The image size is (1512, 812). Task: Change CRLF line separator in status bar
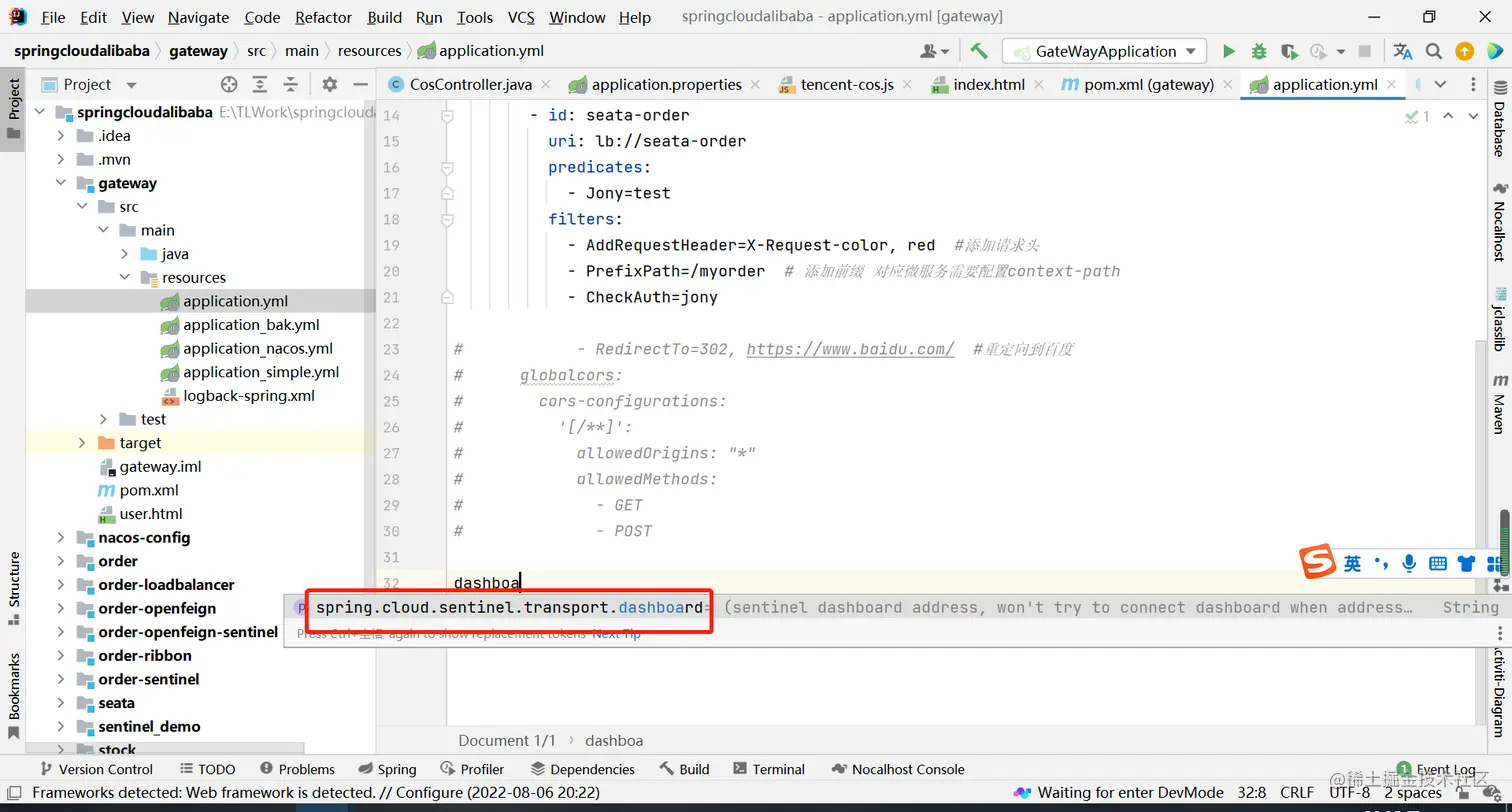click(x=1297, y=793)
